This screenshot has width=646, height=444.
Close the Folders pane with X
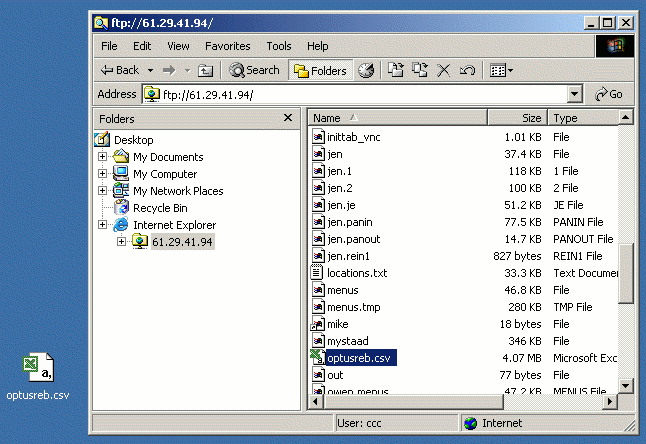coord(288,118)
